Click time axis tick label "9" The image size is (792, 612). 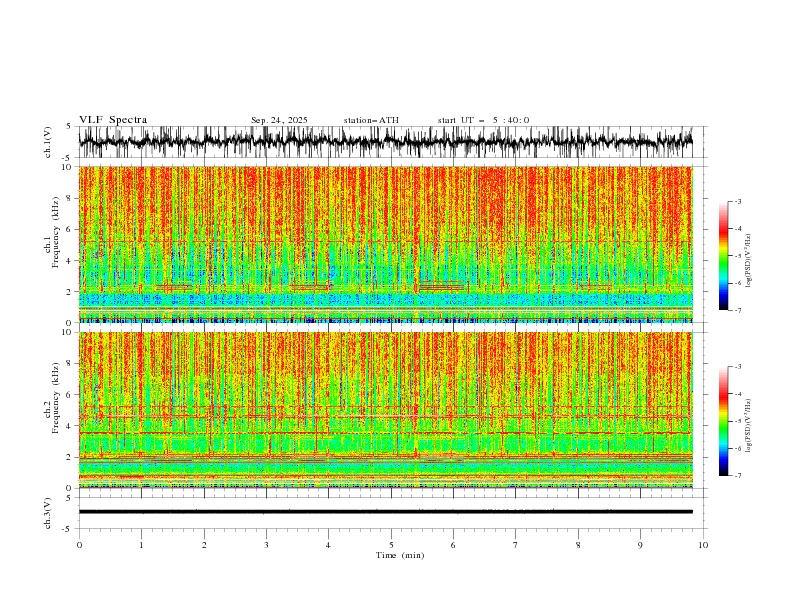640,545
